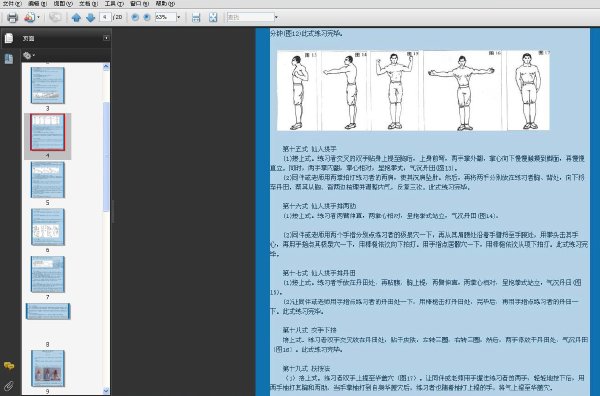This screenshot has width=600, height=396.
Task: Click the collaborate/email icon in the toolbar
Action: click(29, 18)
